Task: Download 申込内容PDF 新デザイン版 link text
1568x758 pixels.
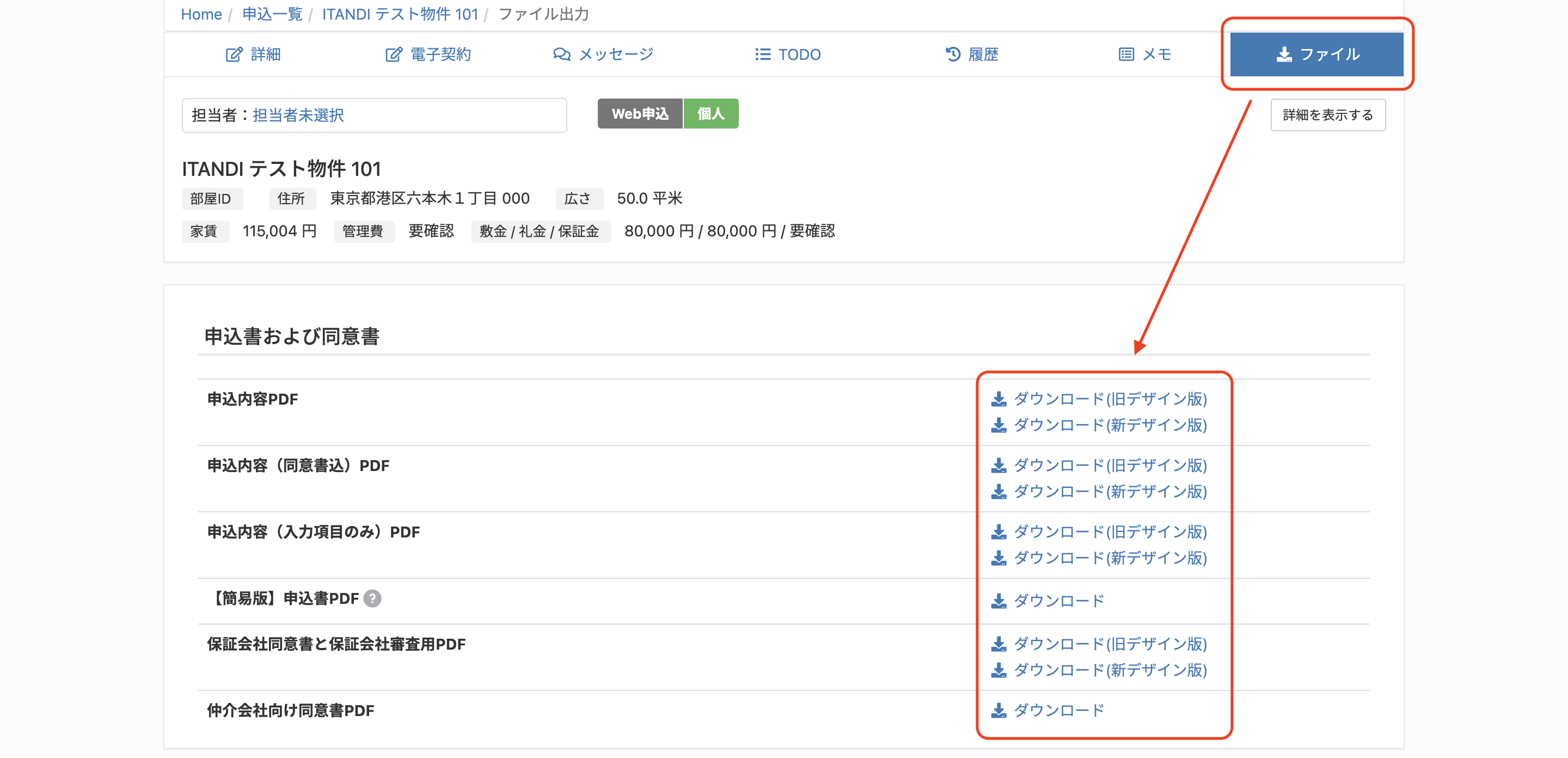Action: coord(1110,425)
